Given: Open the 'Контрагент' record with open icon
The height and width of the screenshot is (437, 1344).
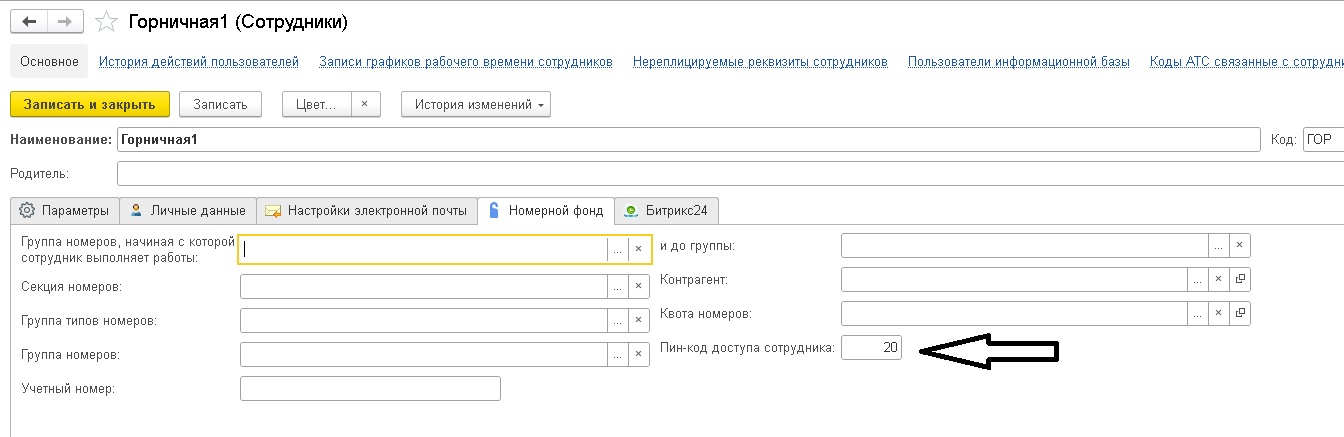Looking at the screenshot, I should click(x=1240, y=279).
